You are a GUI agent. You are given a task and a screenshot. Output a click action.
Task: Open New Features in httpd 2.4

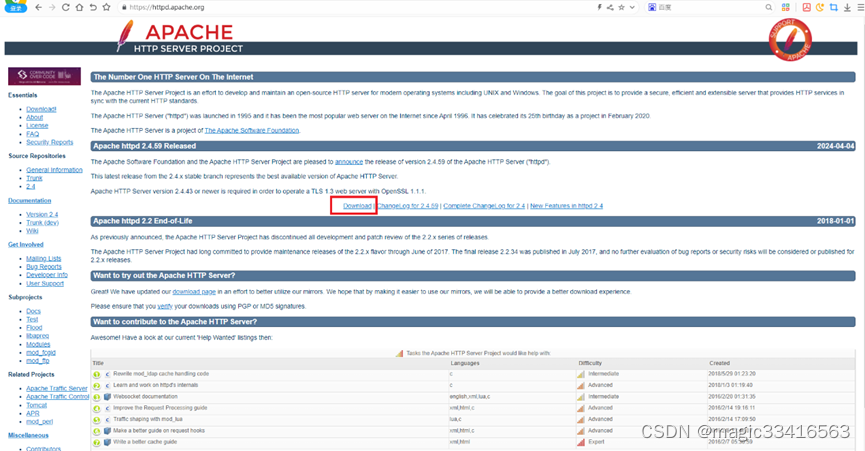[567, 206]
